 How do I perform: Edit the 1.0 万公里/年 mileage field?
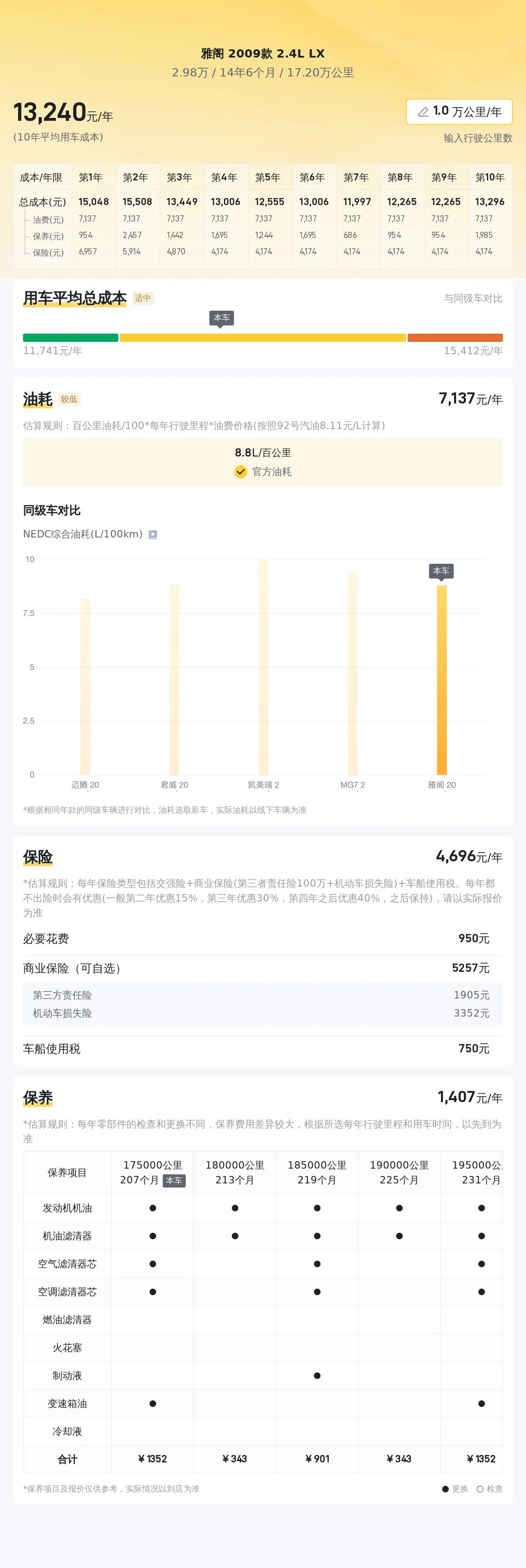459,112
